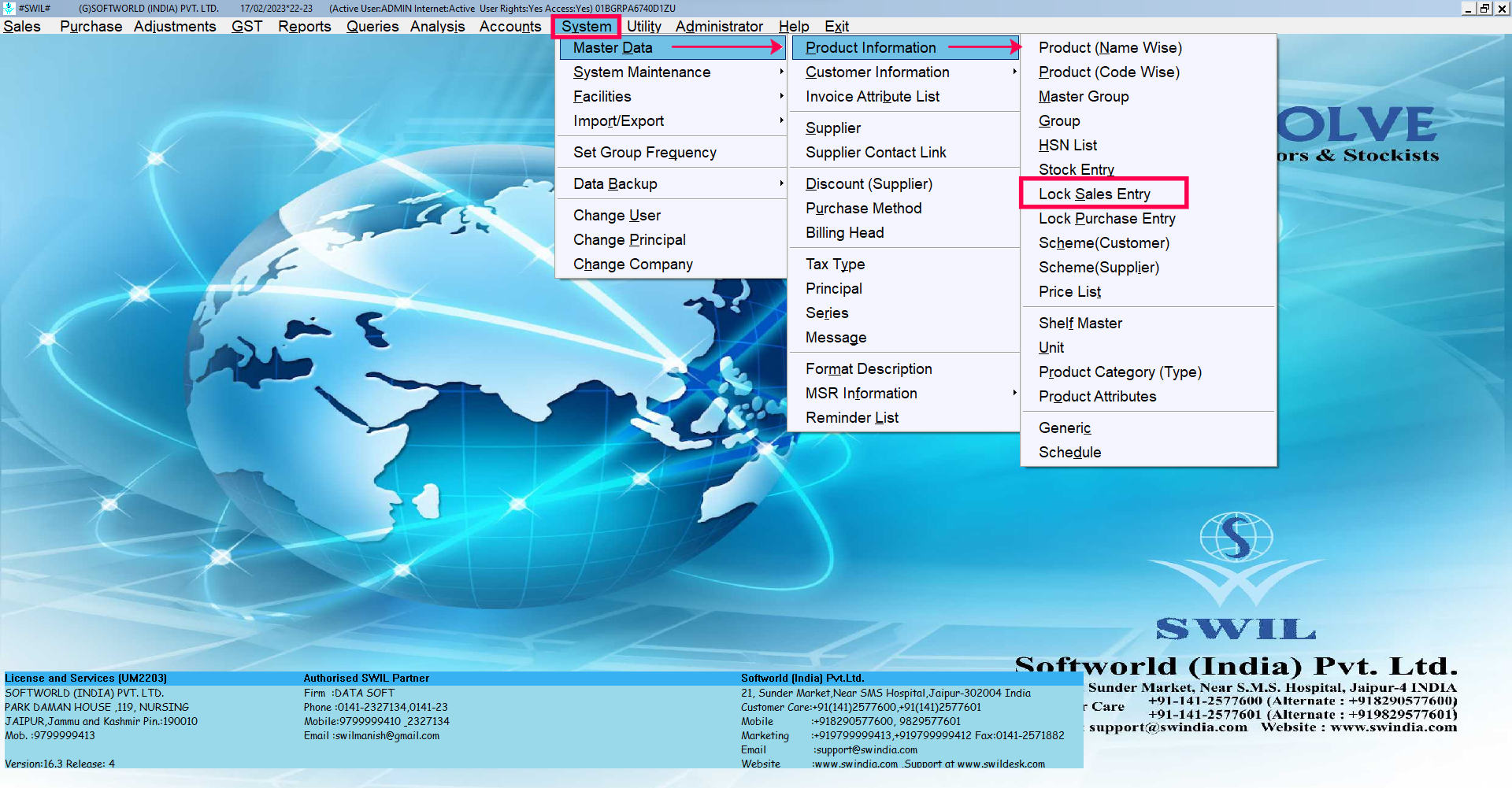
Task: Select Product Information submenu
Action: pos(905,47)
